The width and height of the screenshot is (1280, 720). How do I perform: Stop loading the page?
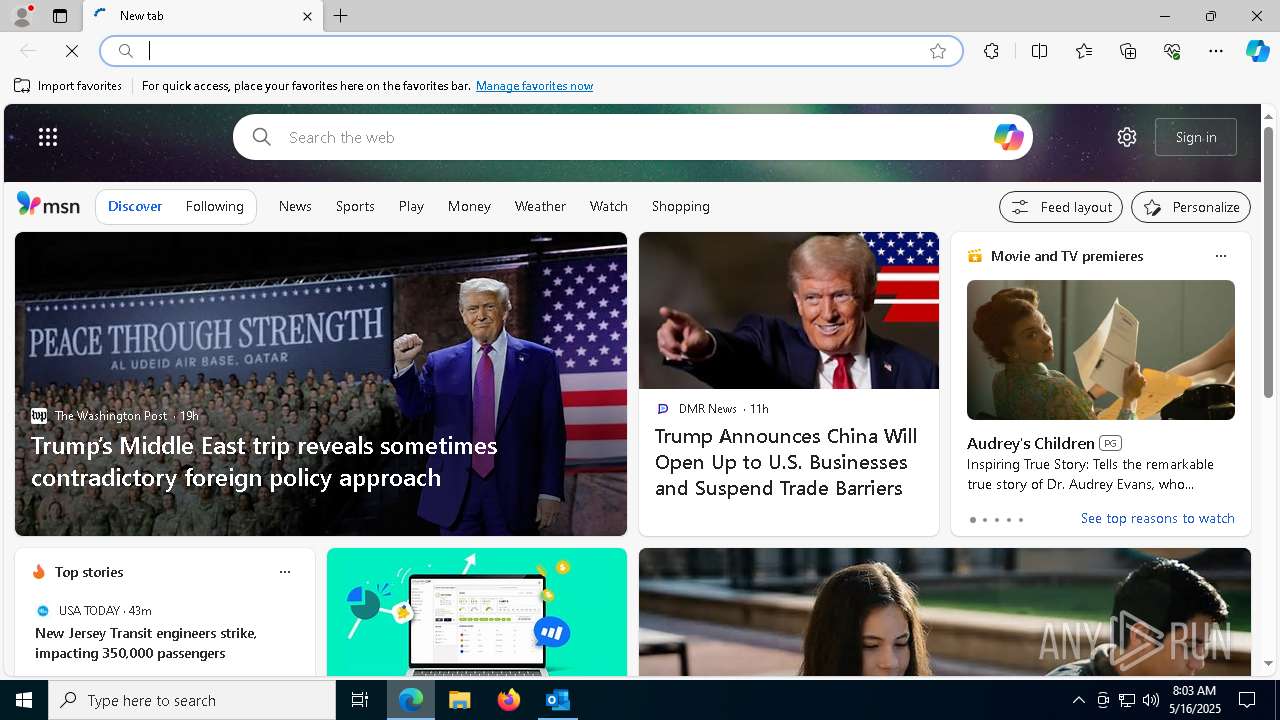pos(72,51)
